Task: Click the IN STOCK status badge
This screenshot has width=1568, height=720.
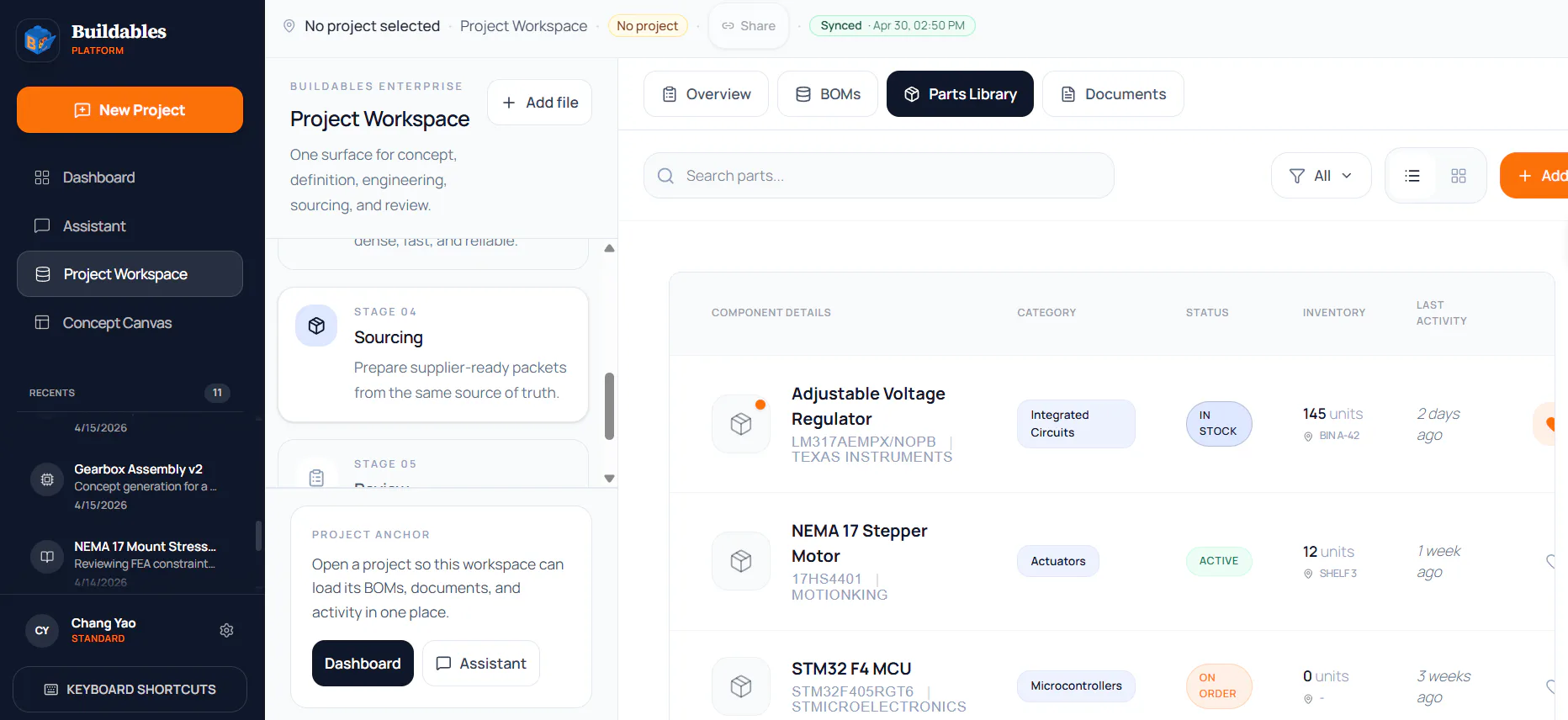Action: point(1219,424)
